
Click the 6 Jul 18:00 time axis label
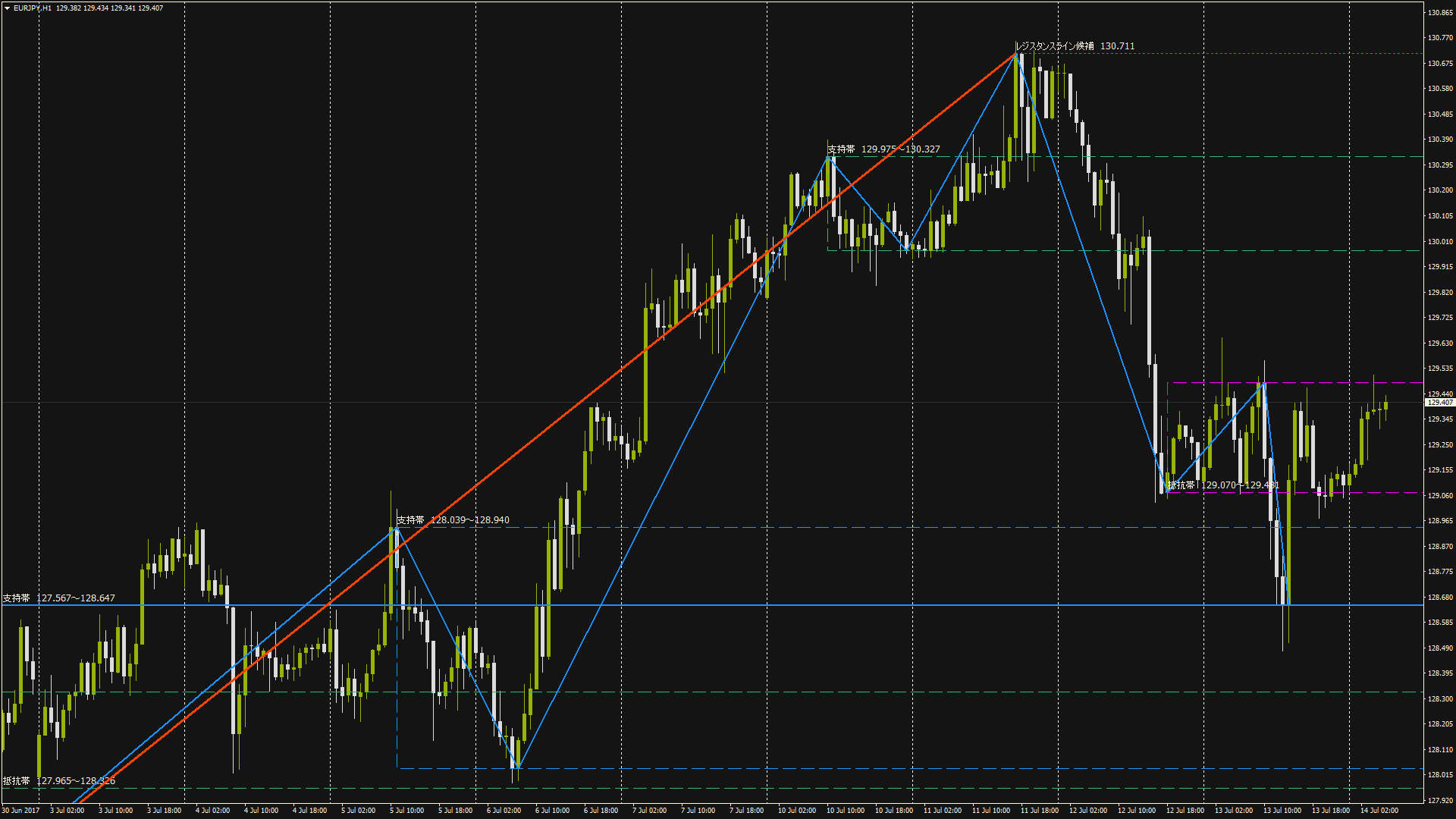pyautogui.click(x=601, y=811)
